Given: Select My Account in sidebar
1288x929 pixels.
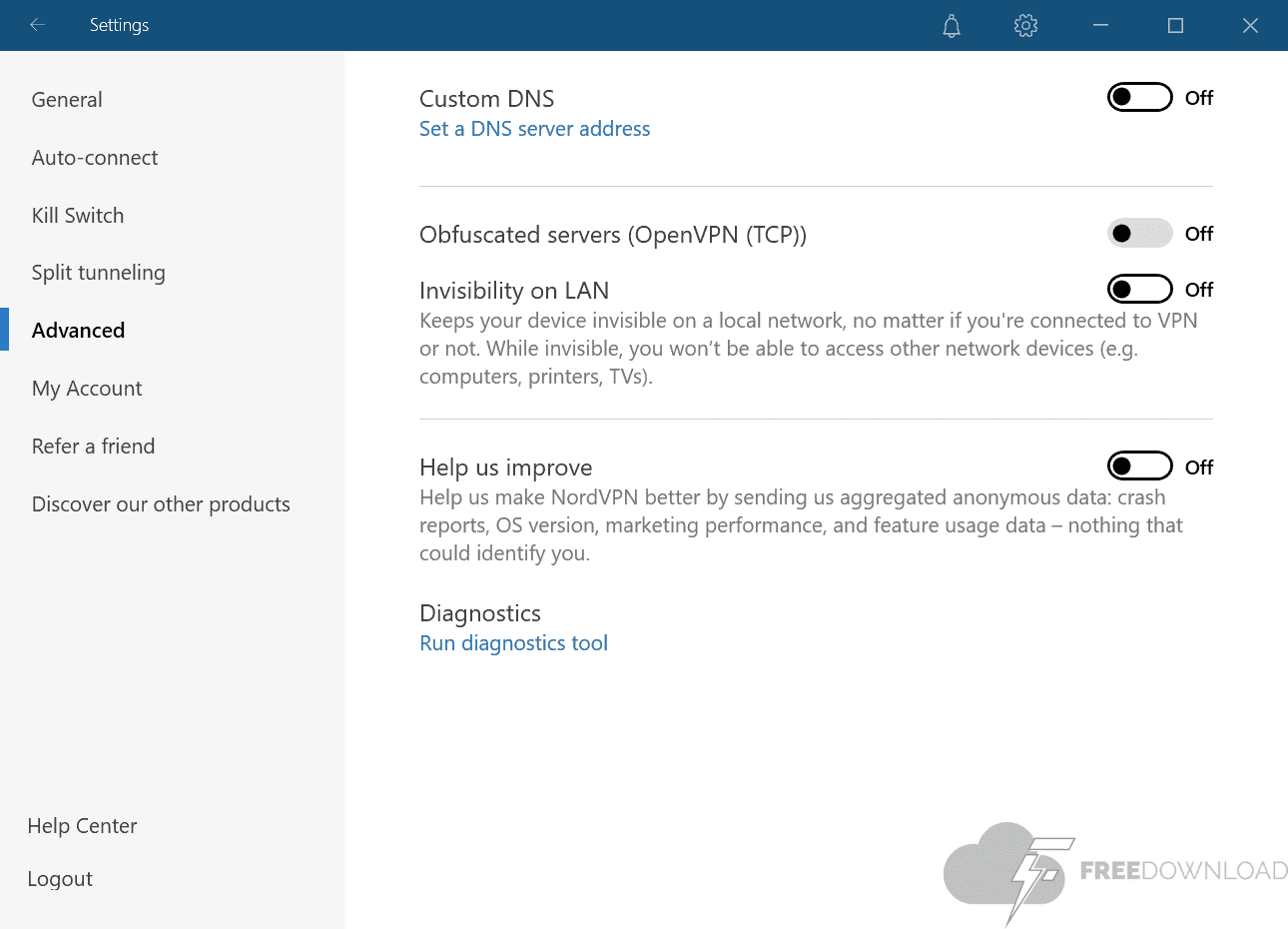Looking at the screenshot, I should point(87,389).
